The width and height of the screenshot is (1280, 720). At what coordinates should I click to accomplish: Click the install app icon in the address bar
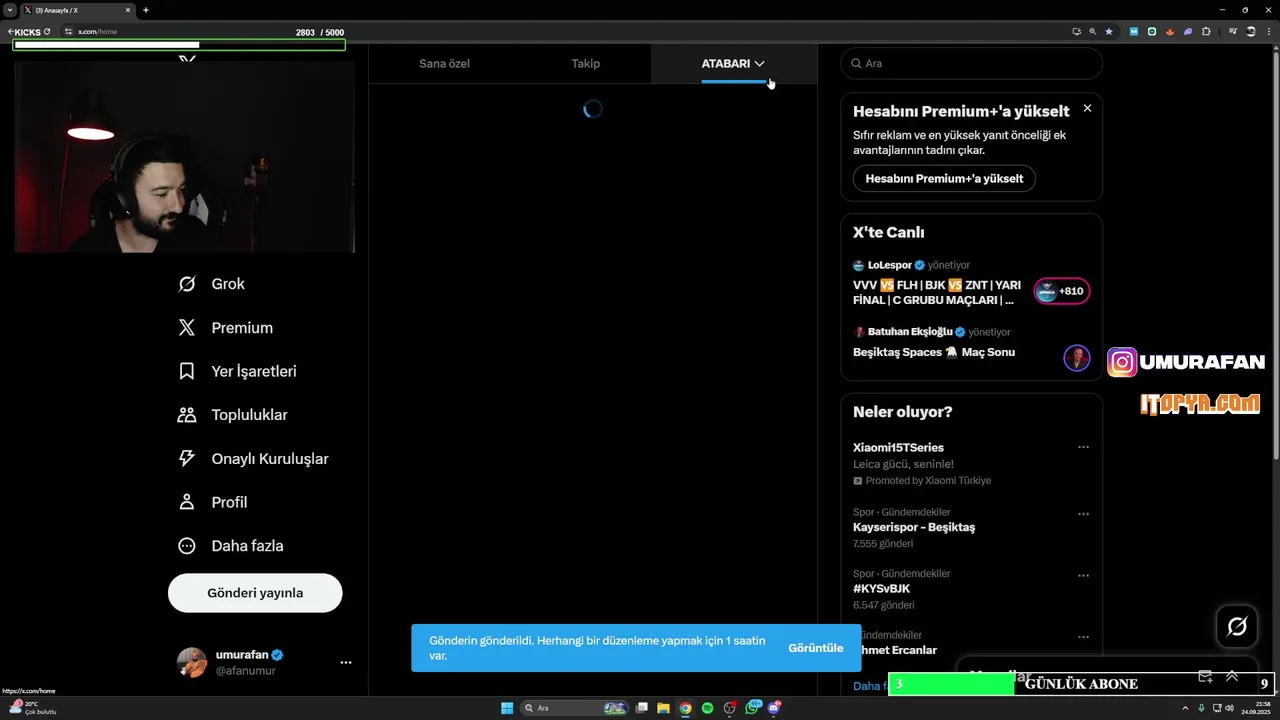pyautogui.click(x=1076, y=32)
